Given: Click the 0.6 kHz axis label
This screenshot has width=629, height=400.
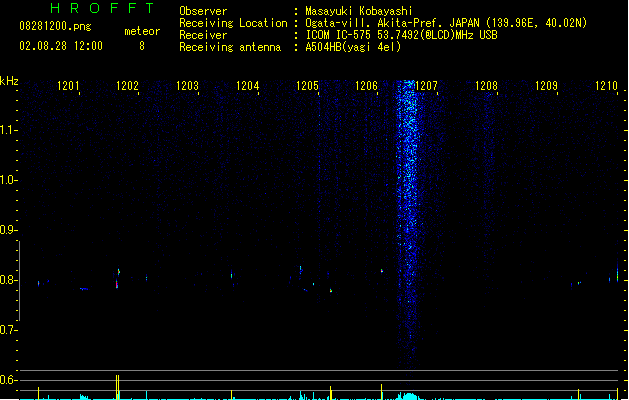Looking at the screenshot, I should coord(8,380).
